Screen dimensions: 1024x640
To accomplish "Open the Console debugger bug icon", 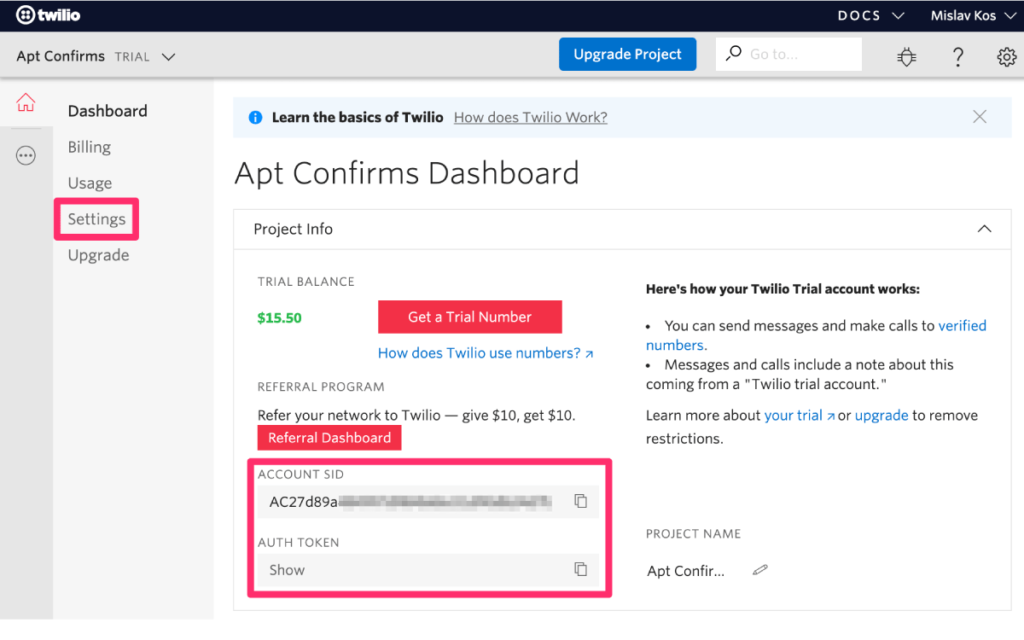I will 906,57.
